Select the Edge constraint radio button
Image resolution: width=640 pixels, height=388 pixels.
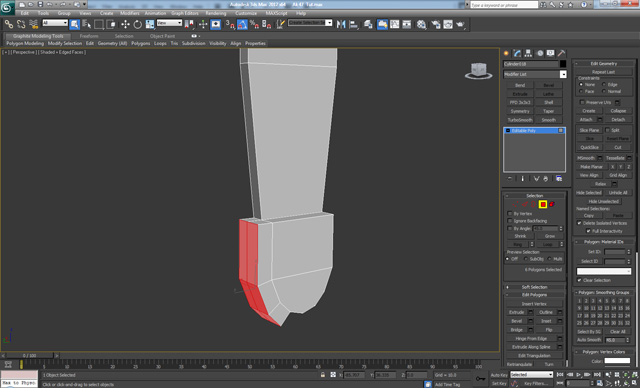604,84
